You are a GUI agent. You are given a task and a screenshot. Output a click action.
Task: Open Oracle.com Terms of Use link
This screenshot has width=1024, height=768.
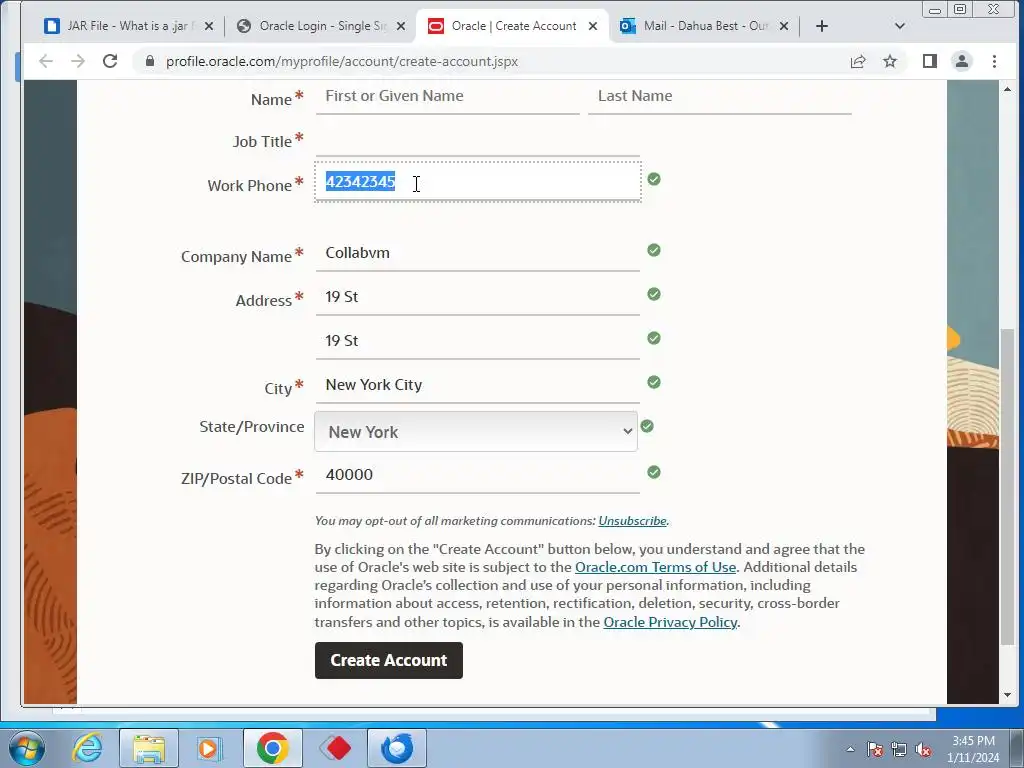click(655, 568)
